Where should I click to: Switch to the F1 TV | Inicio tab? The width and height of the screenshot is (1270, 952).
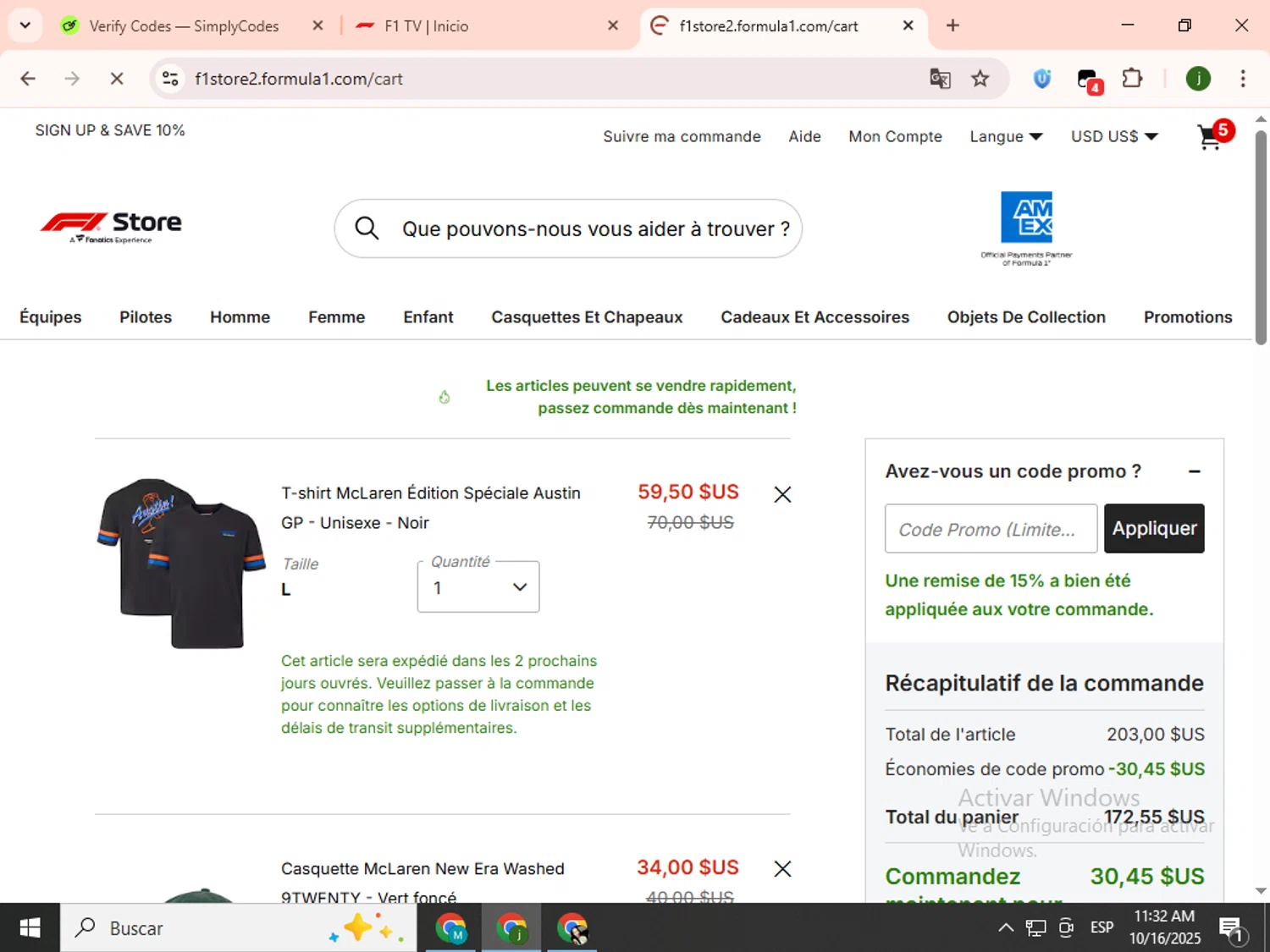click(x=426, y=26)
